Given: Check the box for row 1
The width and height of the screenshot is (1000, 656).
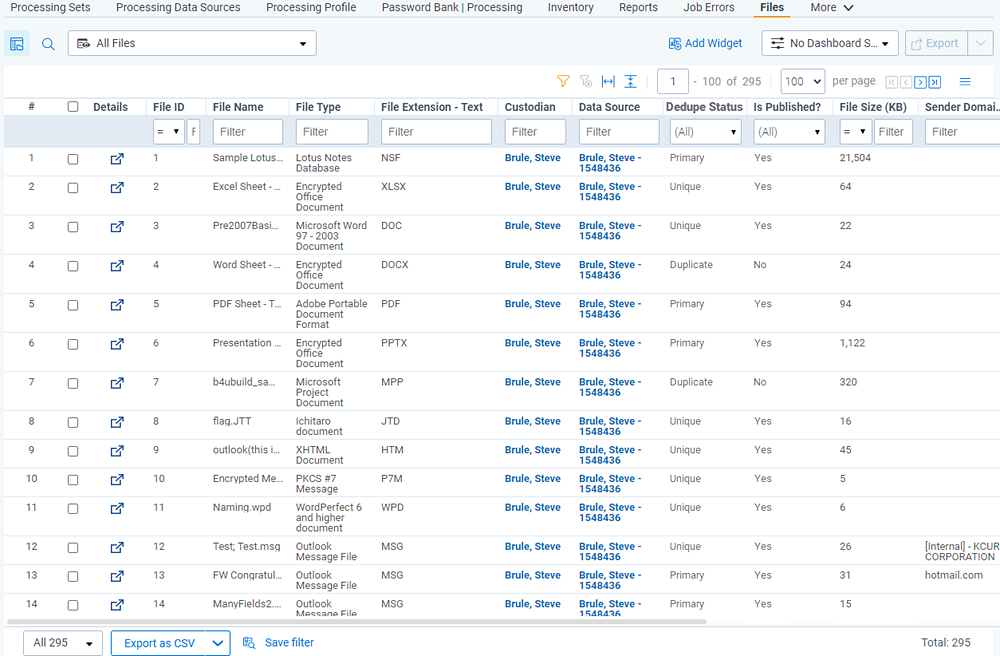Looking at the screenshot, I should coord(73,159).
